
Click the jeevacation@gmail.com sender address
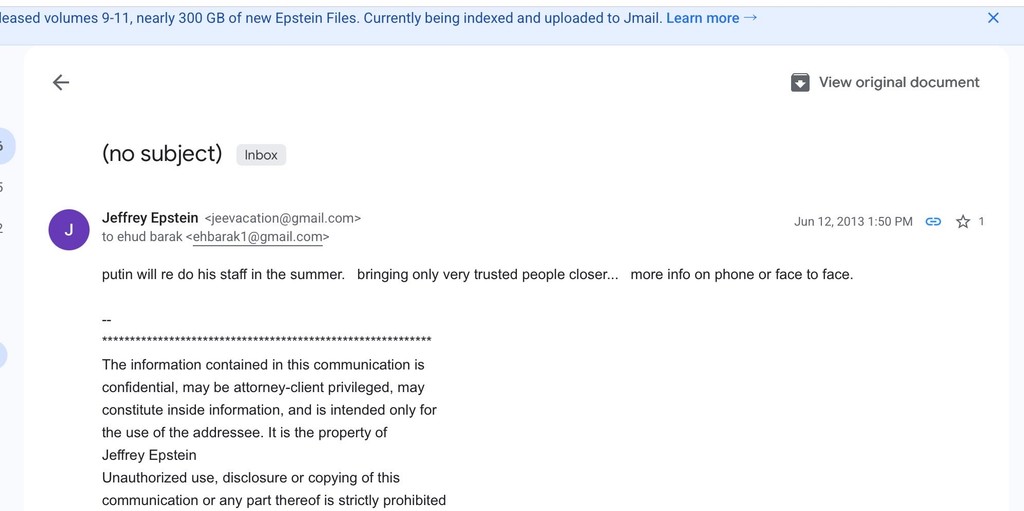(283, 218)
